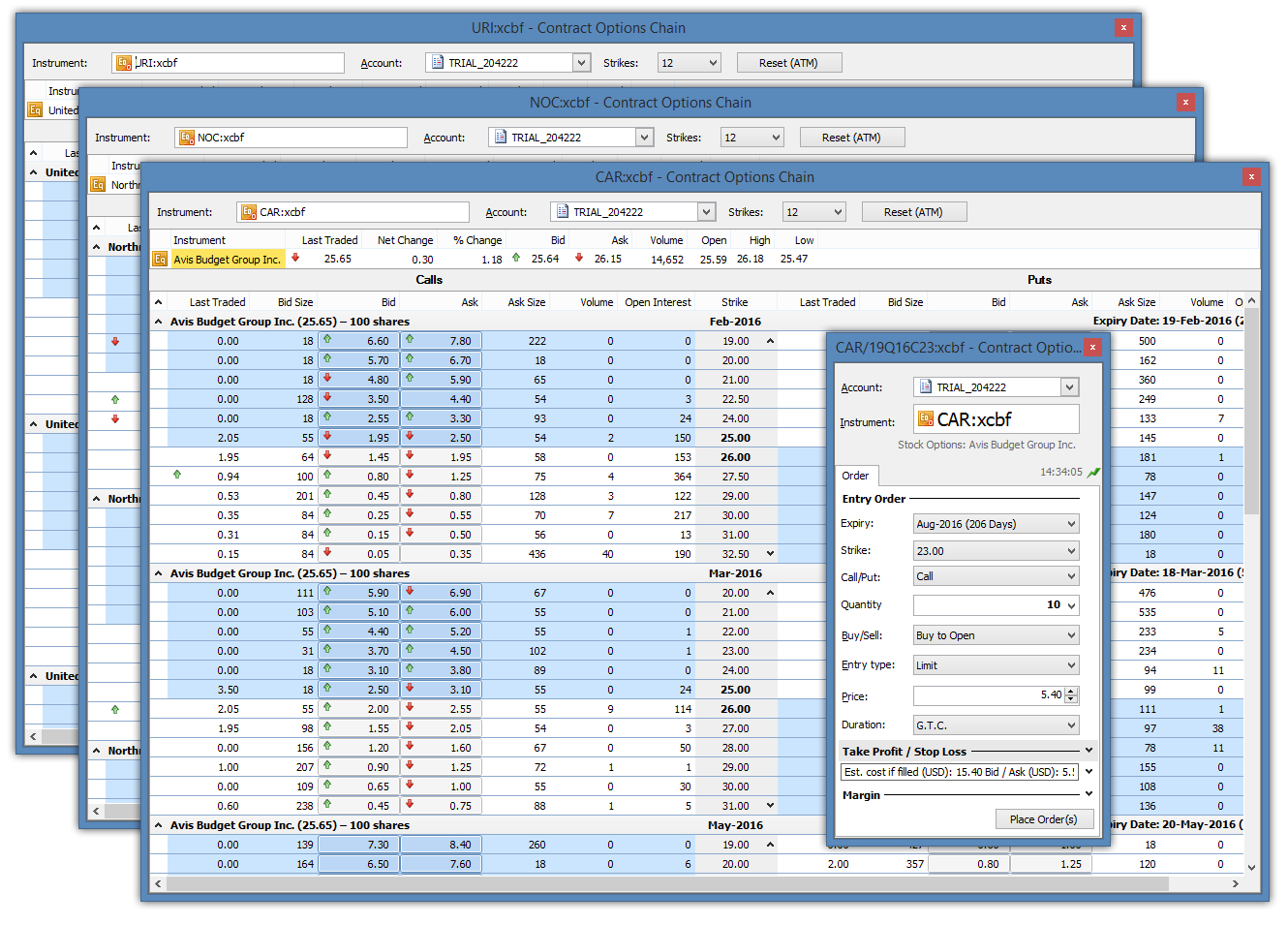Collapse May-2016 Avis Budget Group expiry group
The width and height of the screenshot is (1288, 925).
[x=159, y=825]
